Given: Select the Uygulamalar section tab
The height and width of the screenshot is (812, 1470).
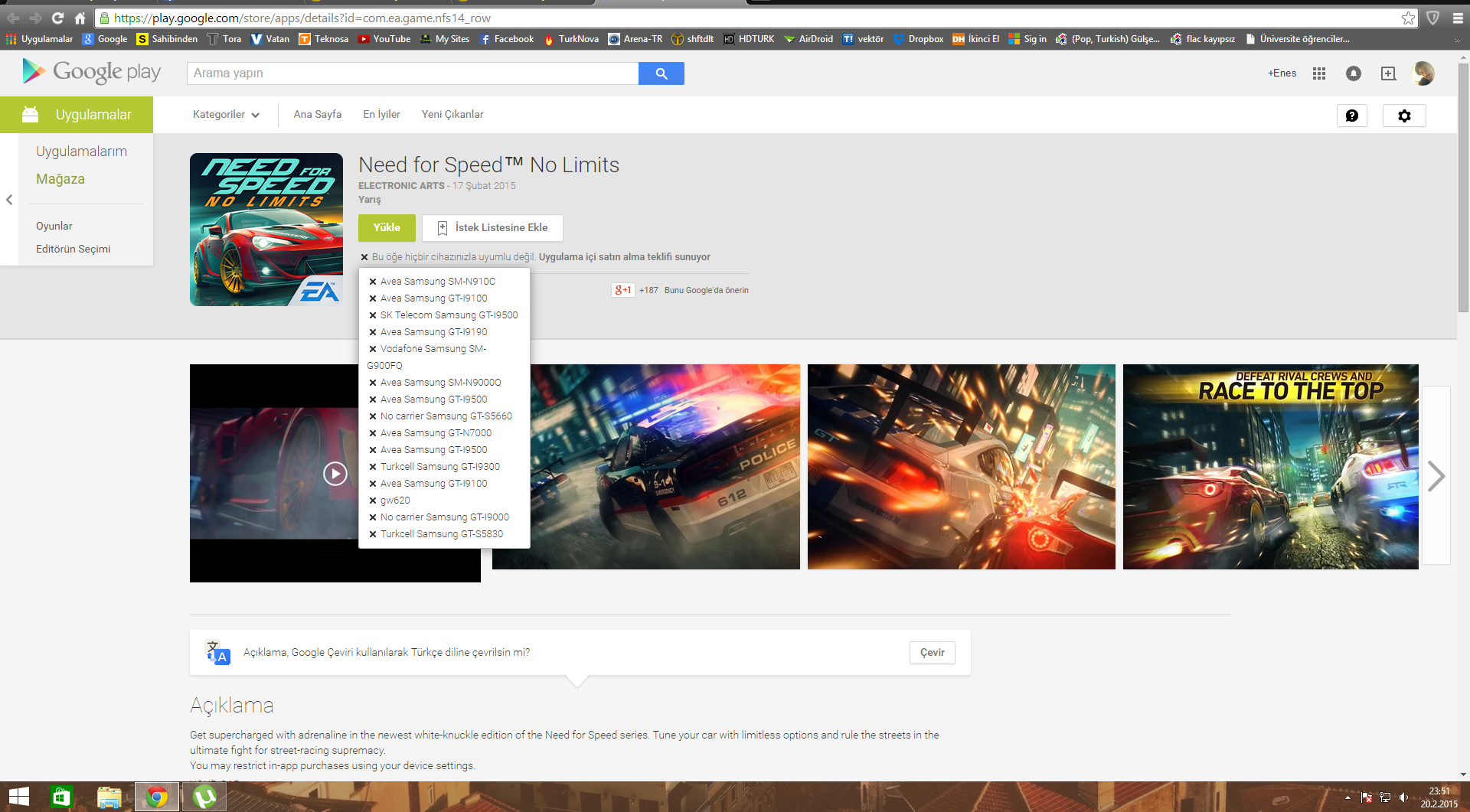Looking at the screenshot, I should click(77, 115).
